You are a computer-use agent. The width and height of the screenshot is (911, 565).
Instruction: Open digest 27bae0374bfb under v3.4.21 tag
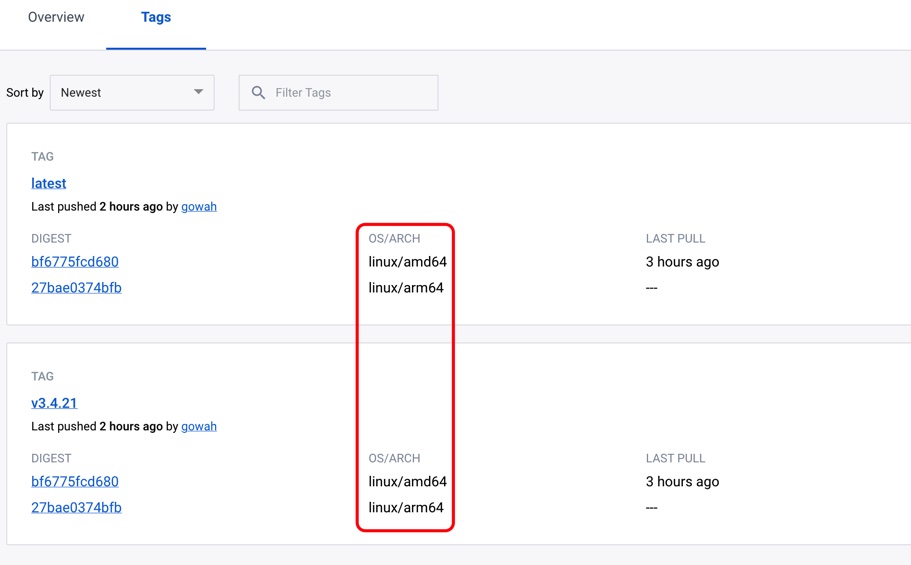coord(76,507)
